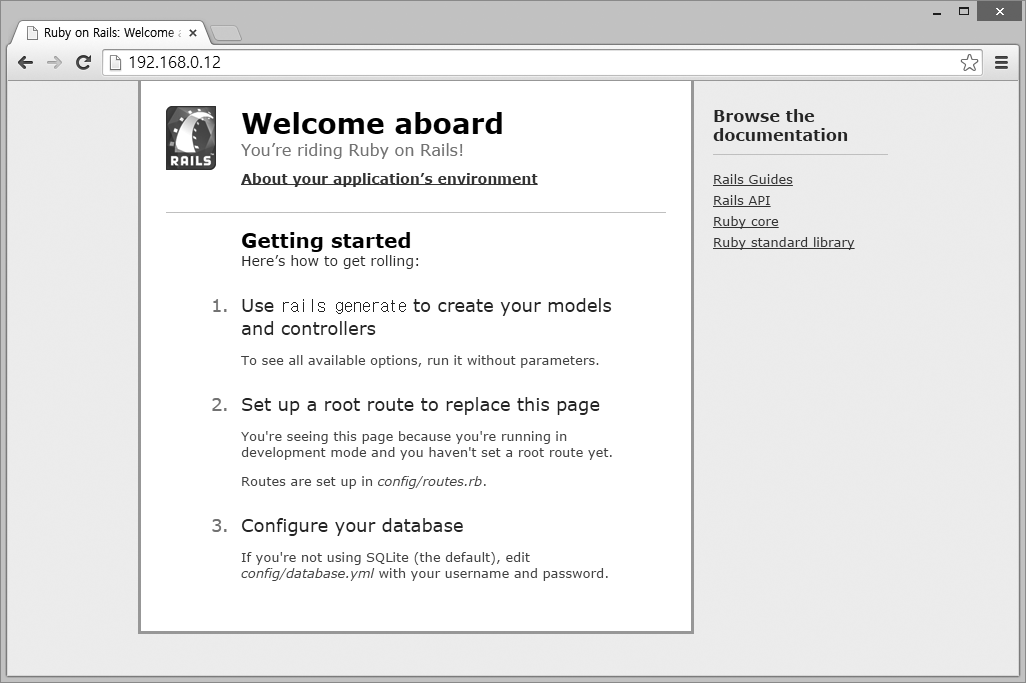
Task: Open the Rails Guides link
Action: [752, 180]
